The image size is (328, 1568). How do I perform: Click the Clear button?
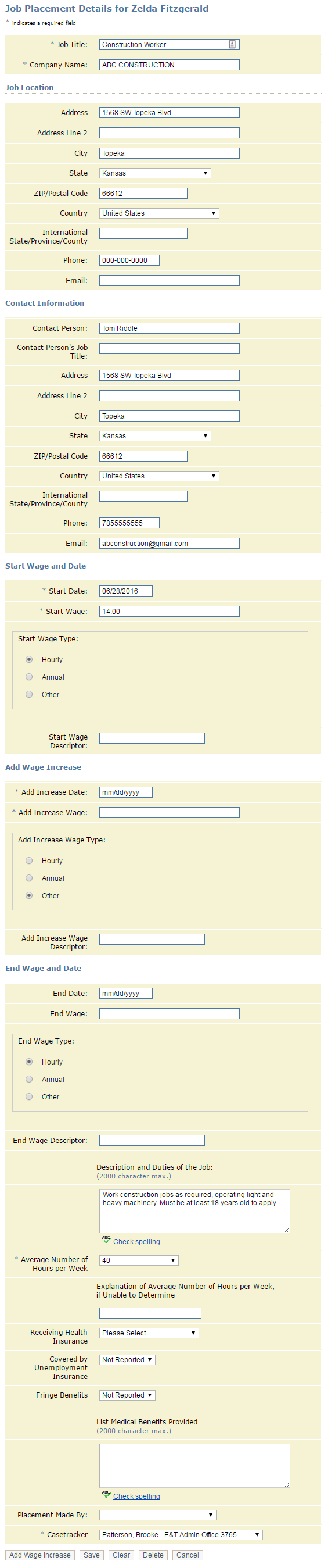point(121,1555)
